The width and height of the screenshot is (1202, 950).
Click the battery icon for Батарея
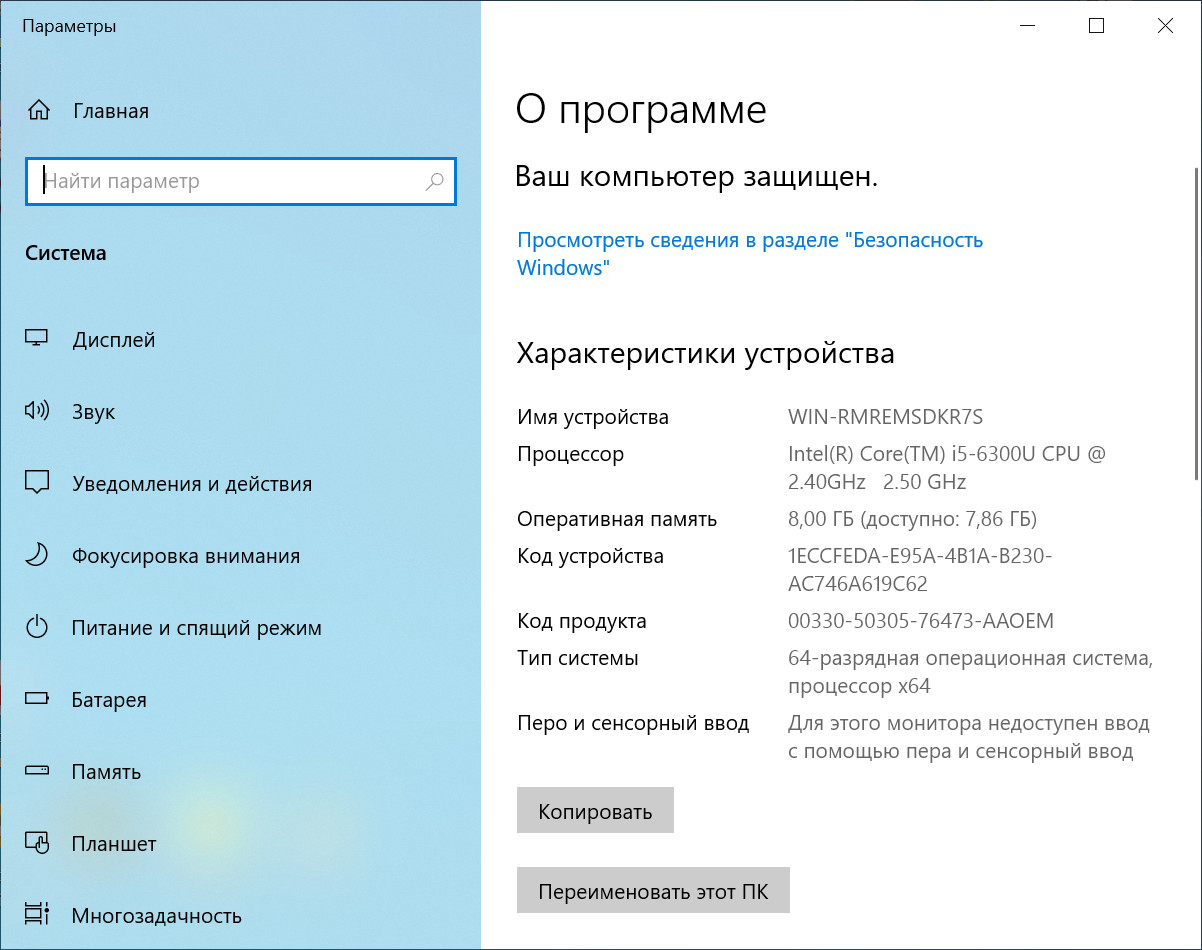coord(37,700)
